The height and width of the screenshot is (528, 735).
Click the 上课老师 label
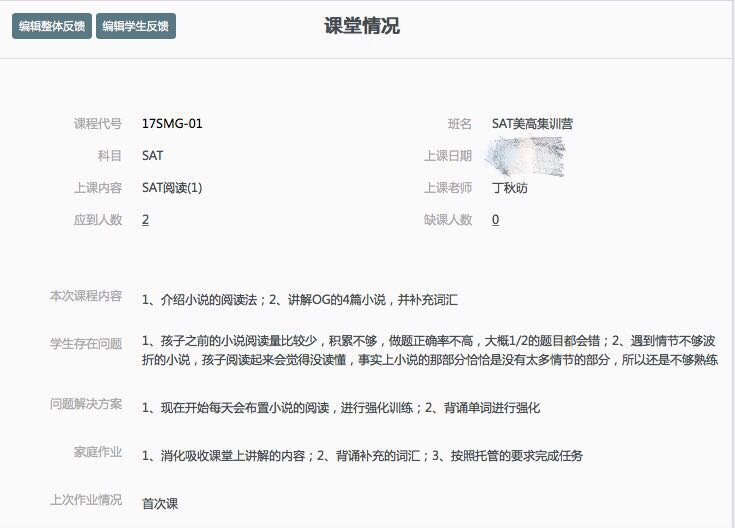(448, 188)
